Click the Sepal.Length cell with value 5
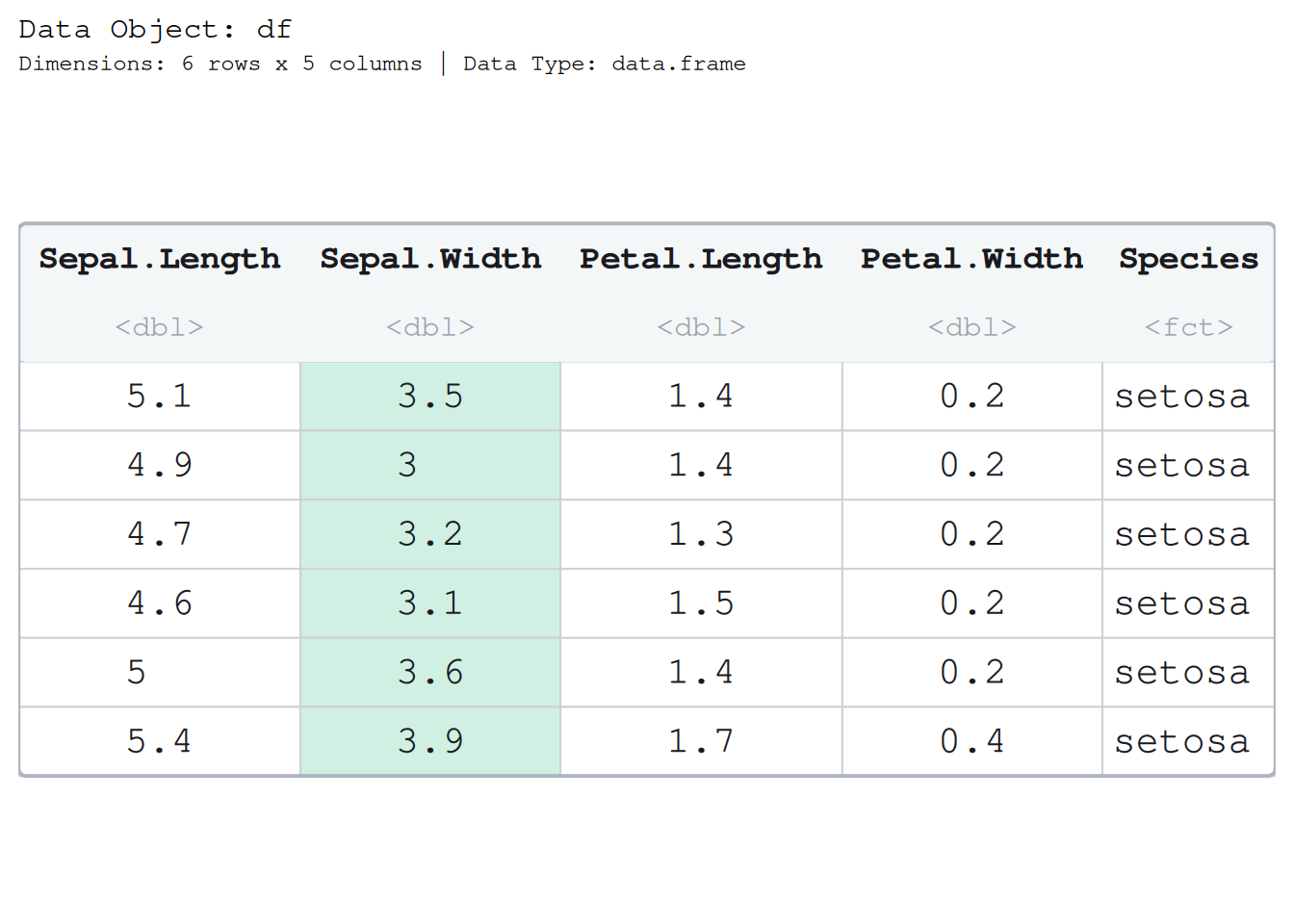This screenshot has height=924, width=1294. [x=160, y=672]
